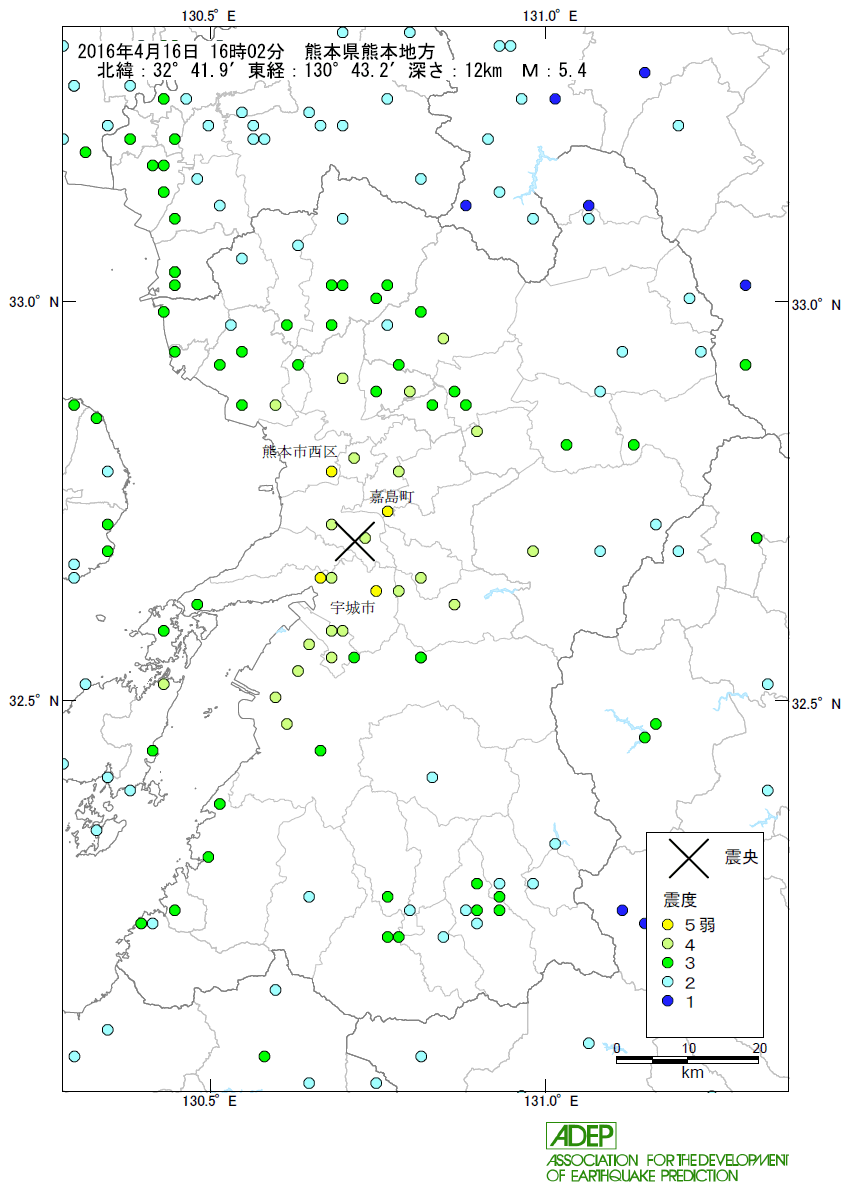Click the 宇城市 place label
Viewport: 850px width, 1189px height.
pos(353,608)
